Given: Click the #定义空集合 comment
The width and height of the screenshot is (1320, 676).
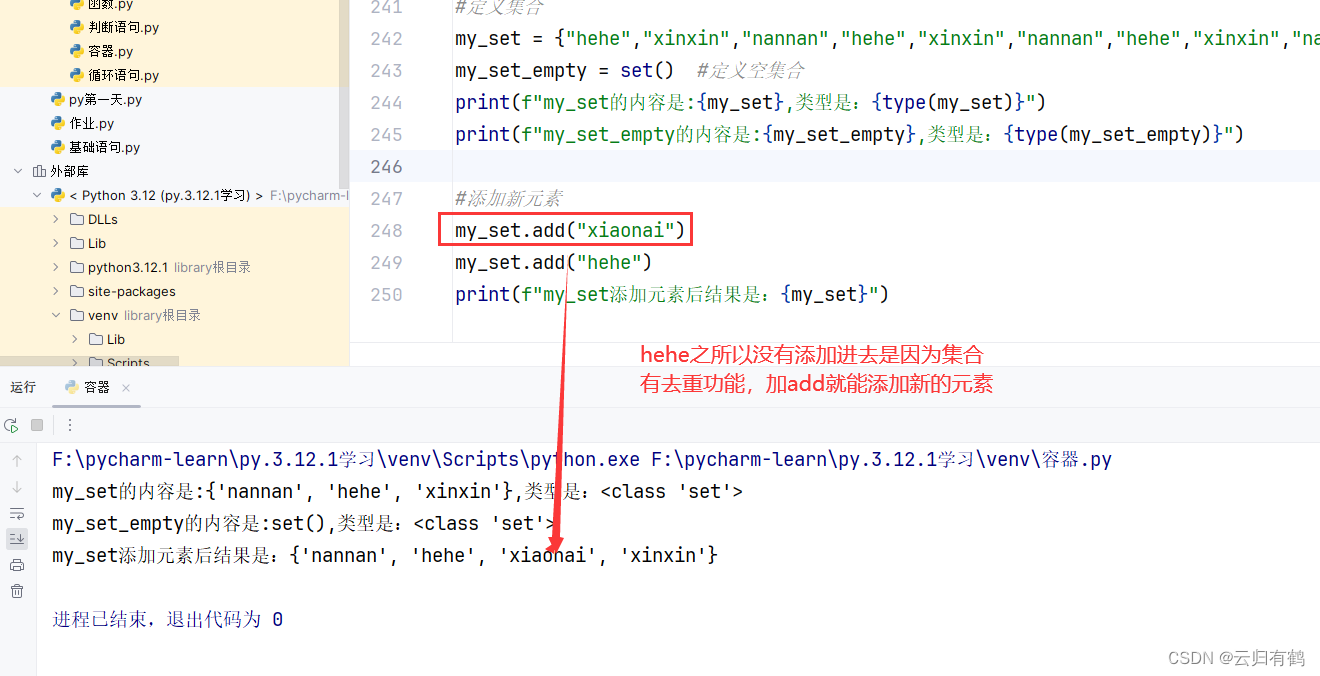Looking at the screenshot, I should (x=751, y=71).
